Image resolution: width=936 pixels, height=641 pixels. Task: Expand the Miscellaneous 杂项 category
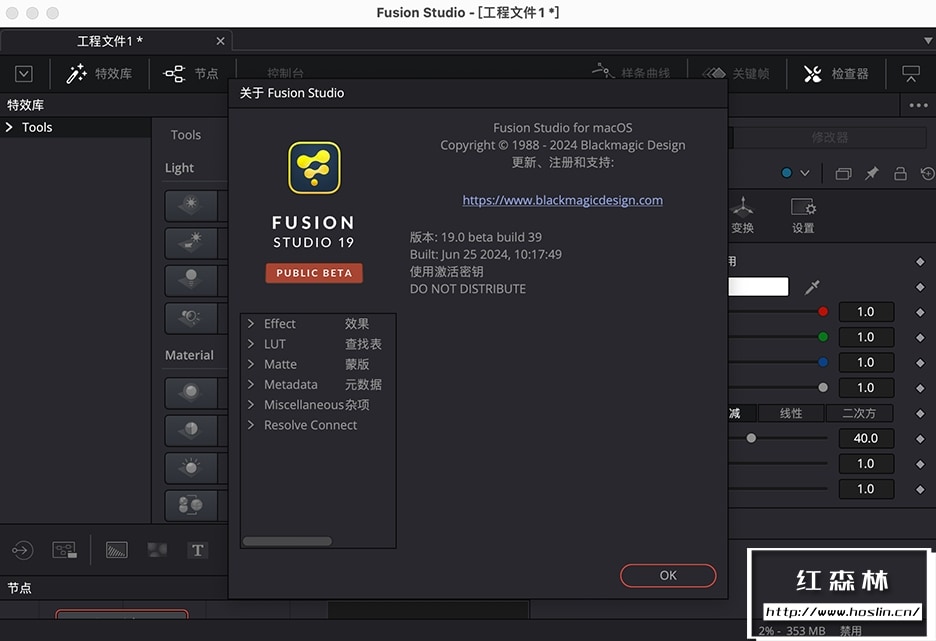click(251, 405)
